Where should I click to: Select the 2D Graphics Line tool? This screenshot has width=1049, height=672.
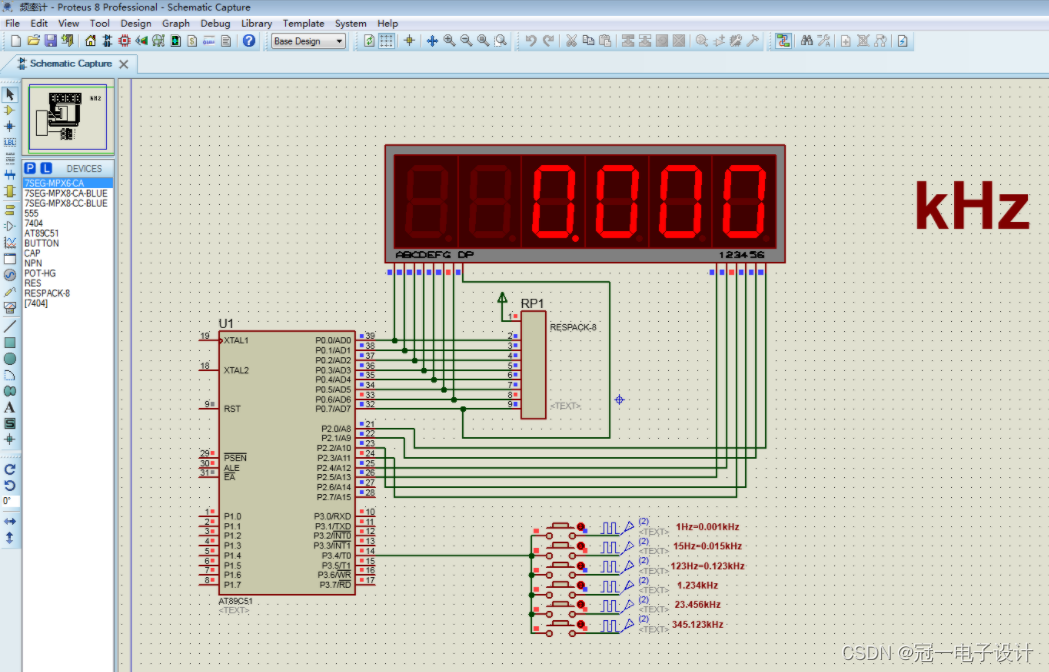10,327
